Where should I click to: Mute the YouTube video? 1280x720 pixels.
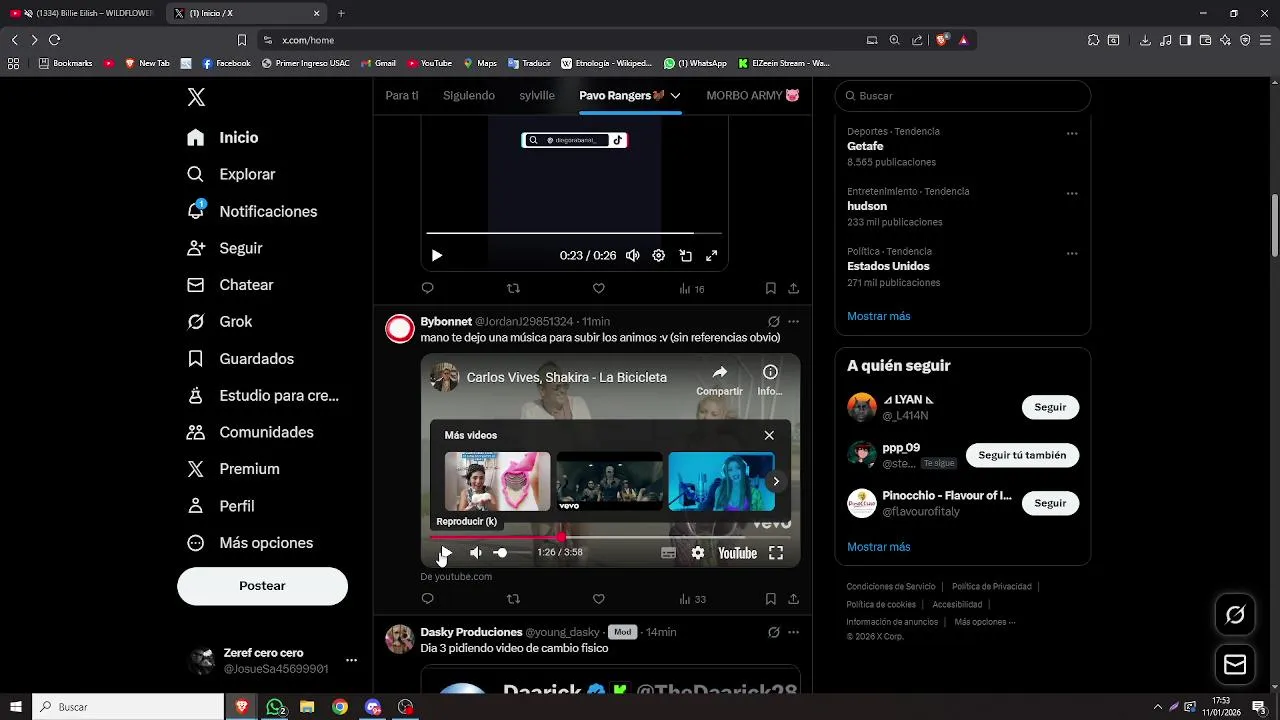tap(476, 553)
